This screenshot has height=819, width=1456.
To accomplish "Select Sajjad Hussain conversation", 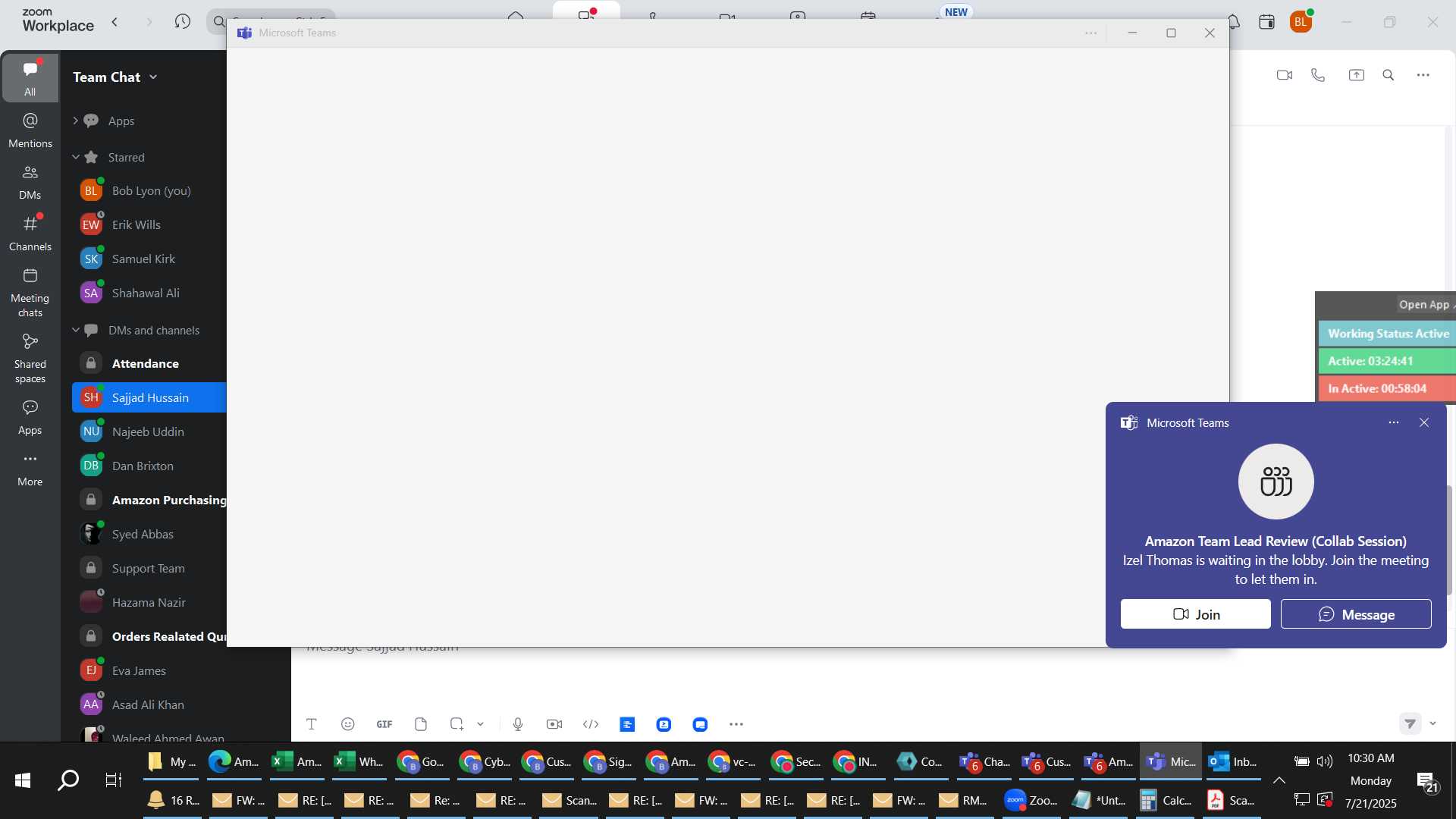I will [149, 397].
